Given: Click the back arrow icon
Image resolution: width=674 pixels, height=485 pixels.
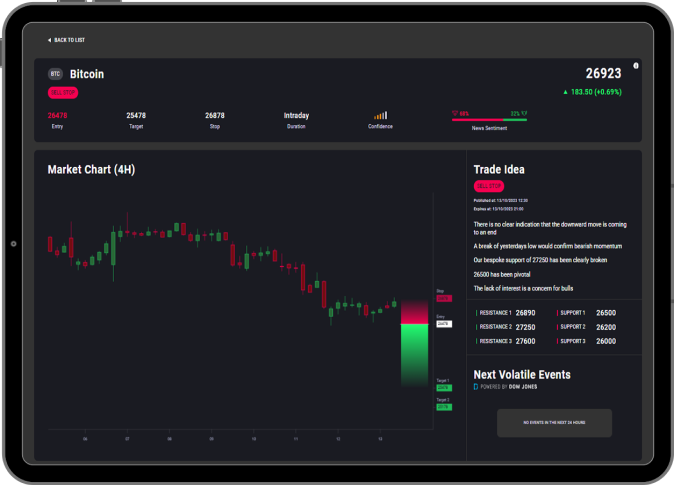Looking at the screenshot, I should click(49, 40).
